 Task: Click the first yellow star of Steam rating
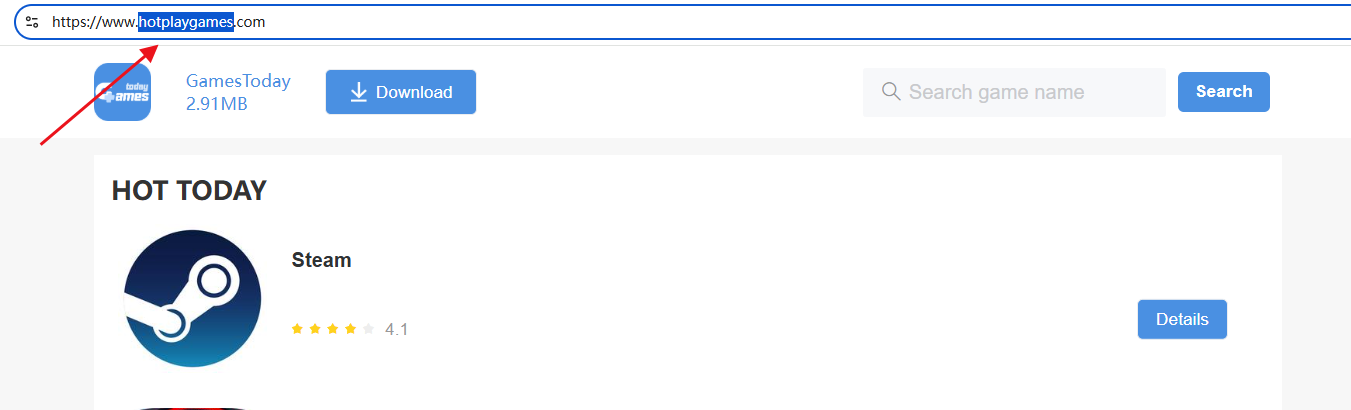click(x=297, y=329)
